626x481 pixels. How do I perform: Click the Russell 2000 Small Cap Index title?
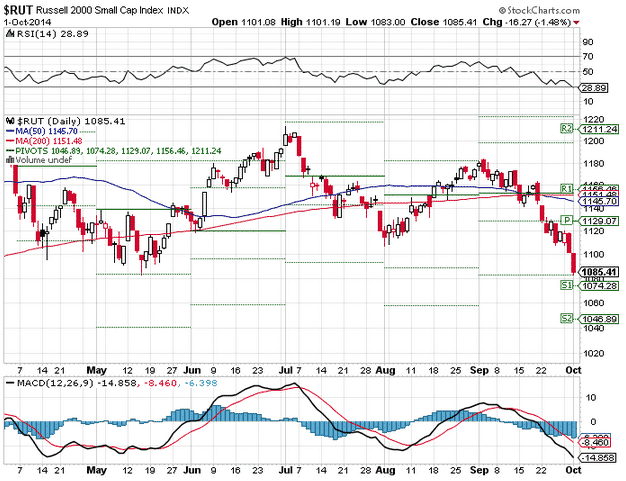pyautogui.click(x=99, y=10)
